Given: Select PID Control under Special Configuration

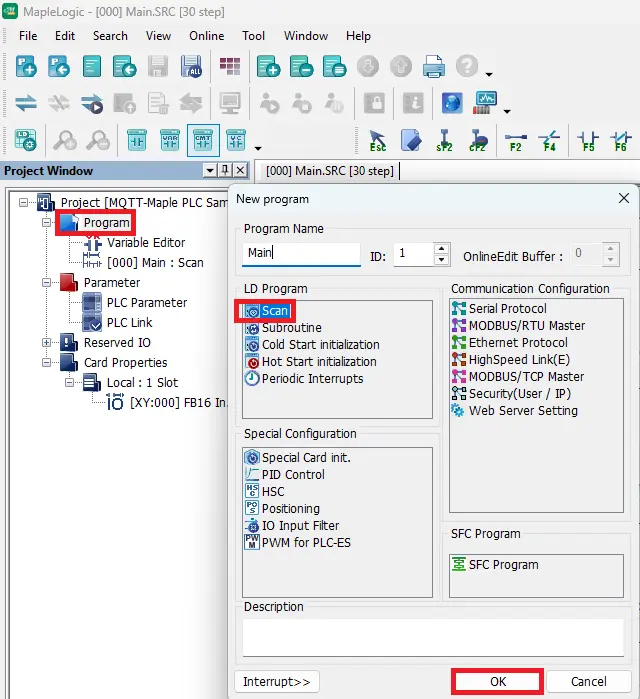Looking at the screenshot, I should click(x=292, y=474).
